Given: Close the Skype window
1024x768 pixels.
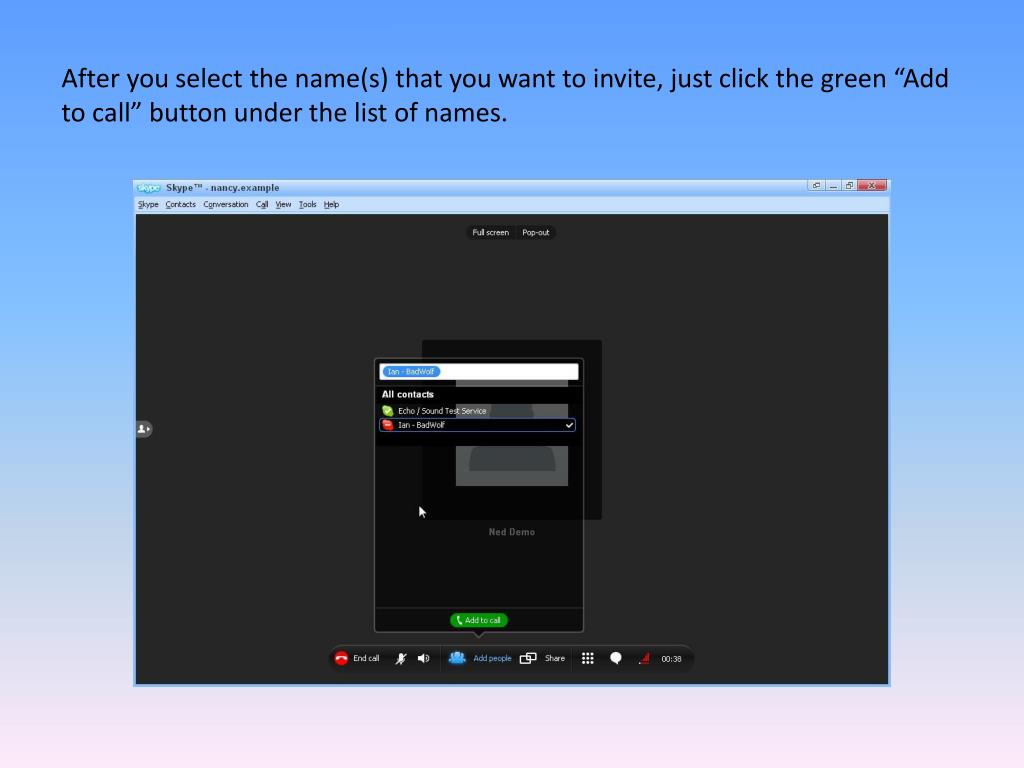Looking at the screenshot, I should click(x=872, y=185).
